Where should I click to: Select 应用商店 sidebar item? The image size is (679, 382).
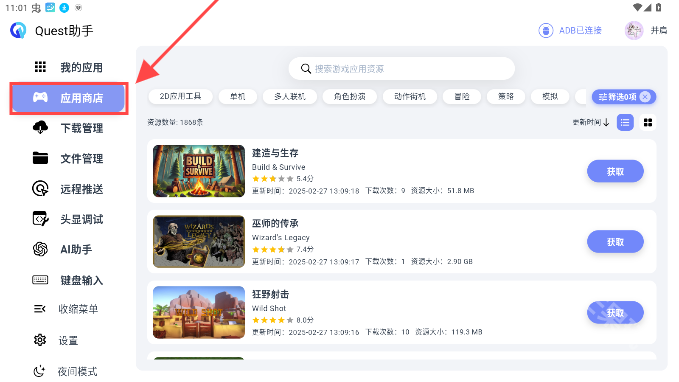pos(68,98)
